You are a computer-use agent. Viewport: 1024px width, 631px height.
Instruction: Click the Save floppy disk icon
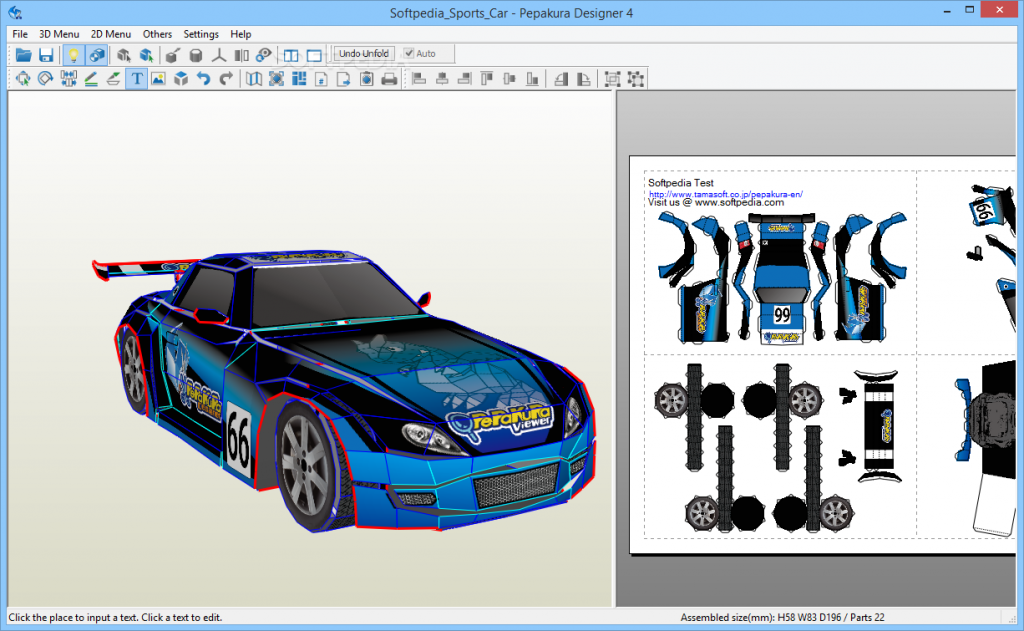click(x=45, y=55)
